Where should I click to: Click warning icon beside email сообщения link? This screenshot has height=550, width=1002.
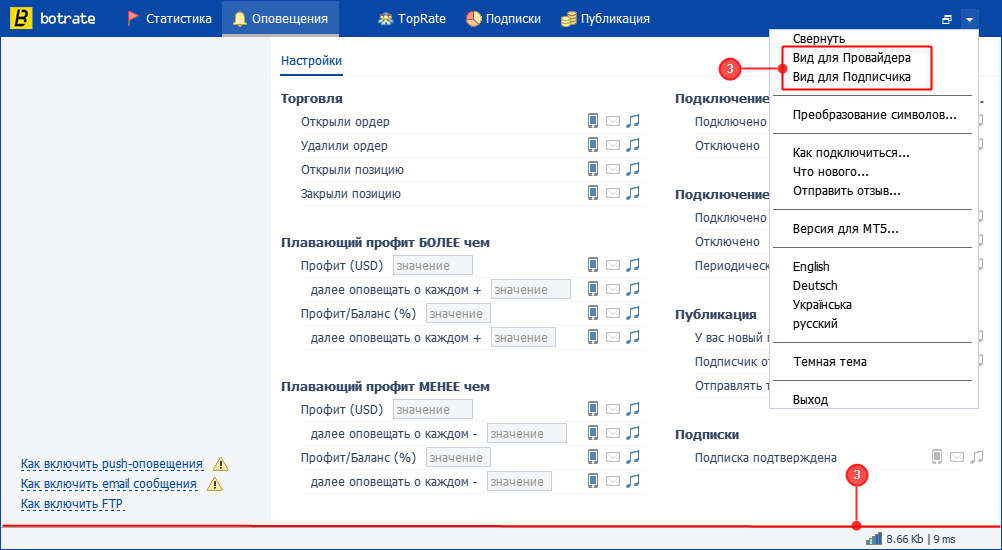215,484
